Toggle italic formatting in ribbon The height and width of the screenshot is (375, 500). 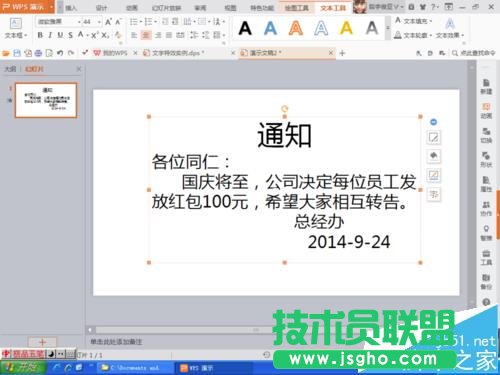tap(50, 35)
